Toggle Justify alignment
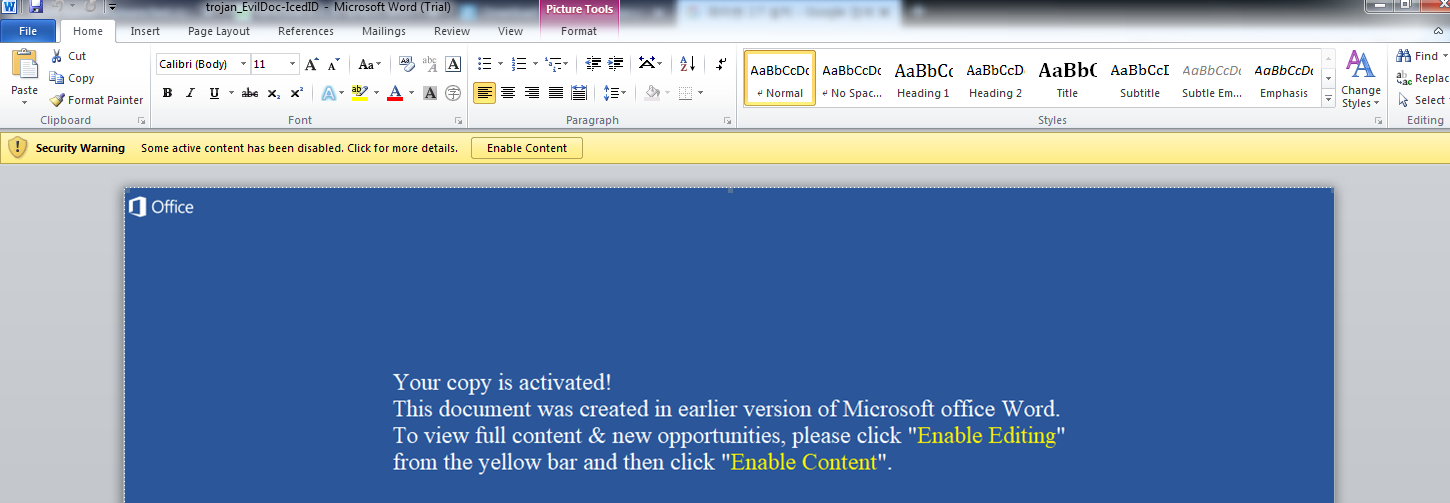 (555, 93)
